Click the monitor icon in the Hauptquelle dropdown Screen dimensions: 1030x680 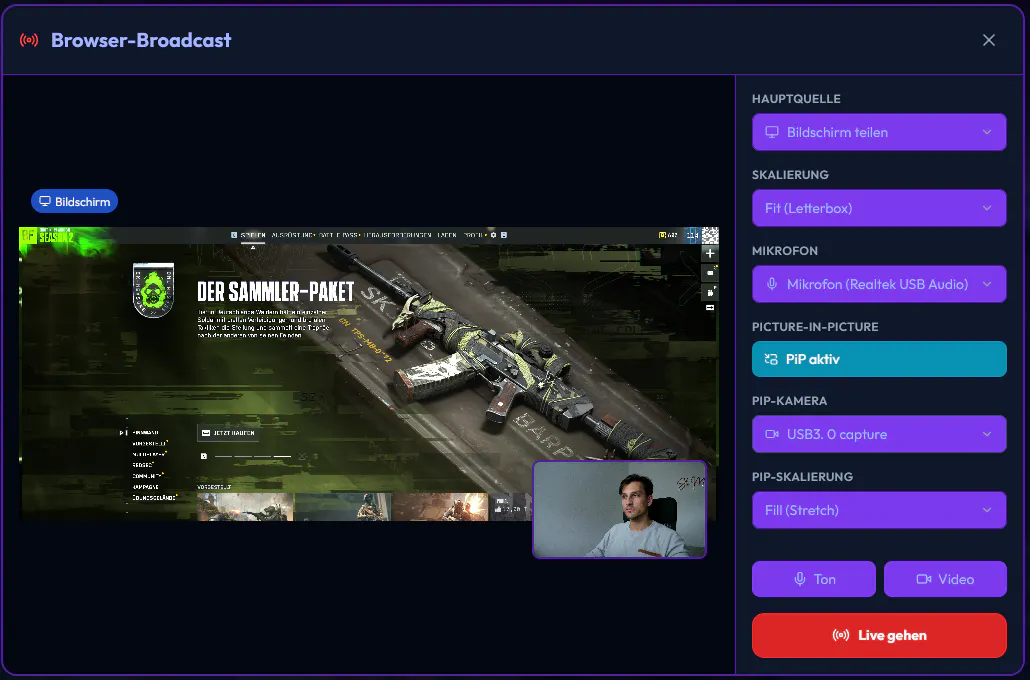[x=772, y=132]
